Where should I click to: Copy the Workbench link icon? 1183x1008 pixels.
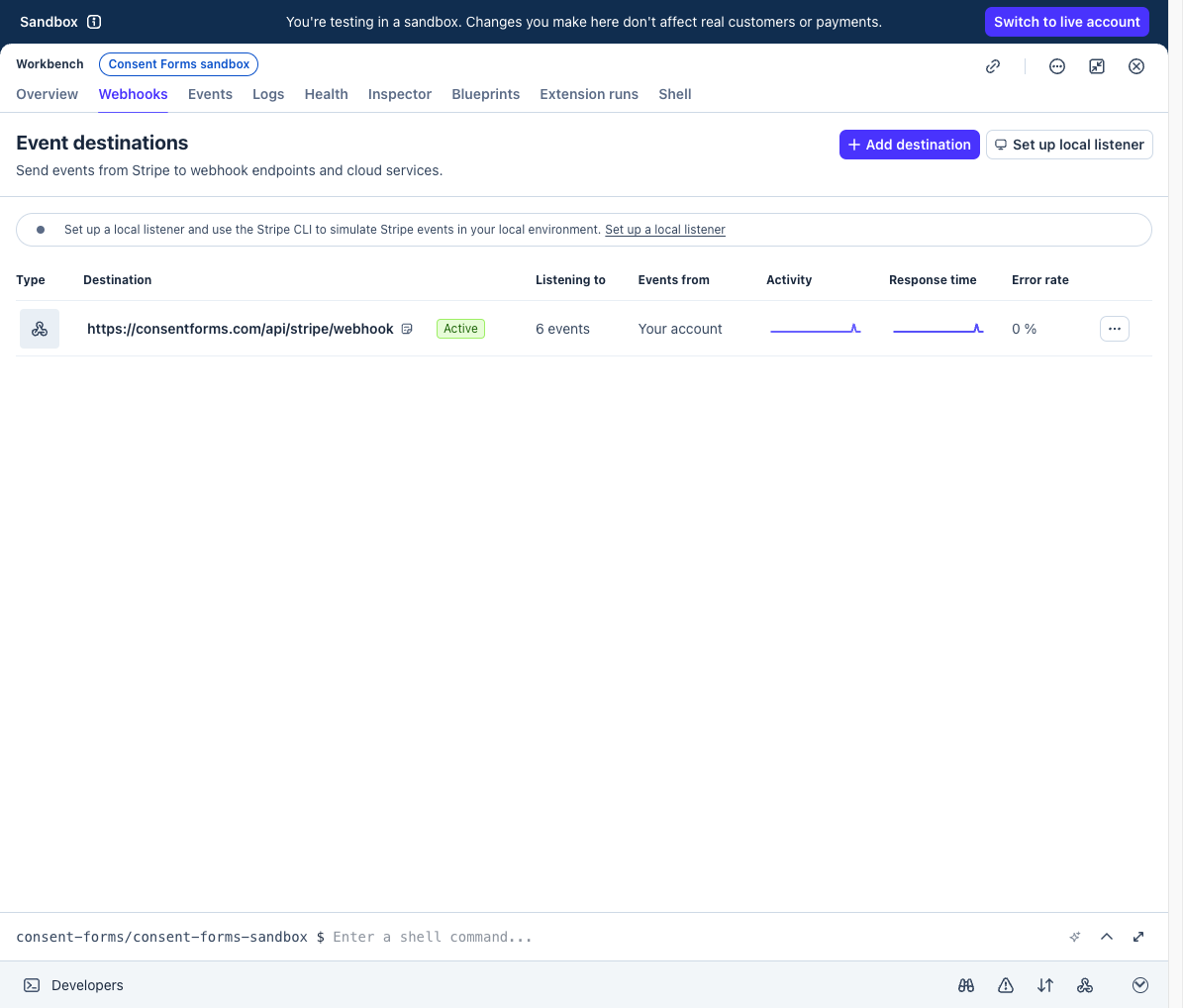(993, 66)
